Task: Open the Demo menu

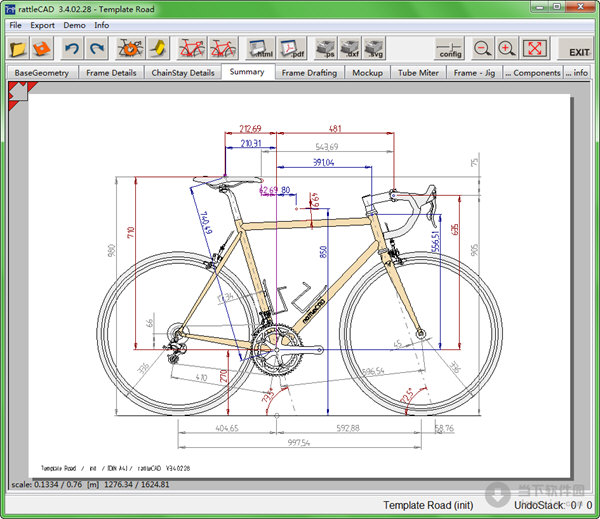Action: coord(74,25)
